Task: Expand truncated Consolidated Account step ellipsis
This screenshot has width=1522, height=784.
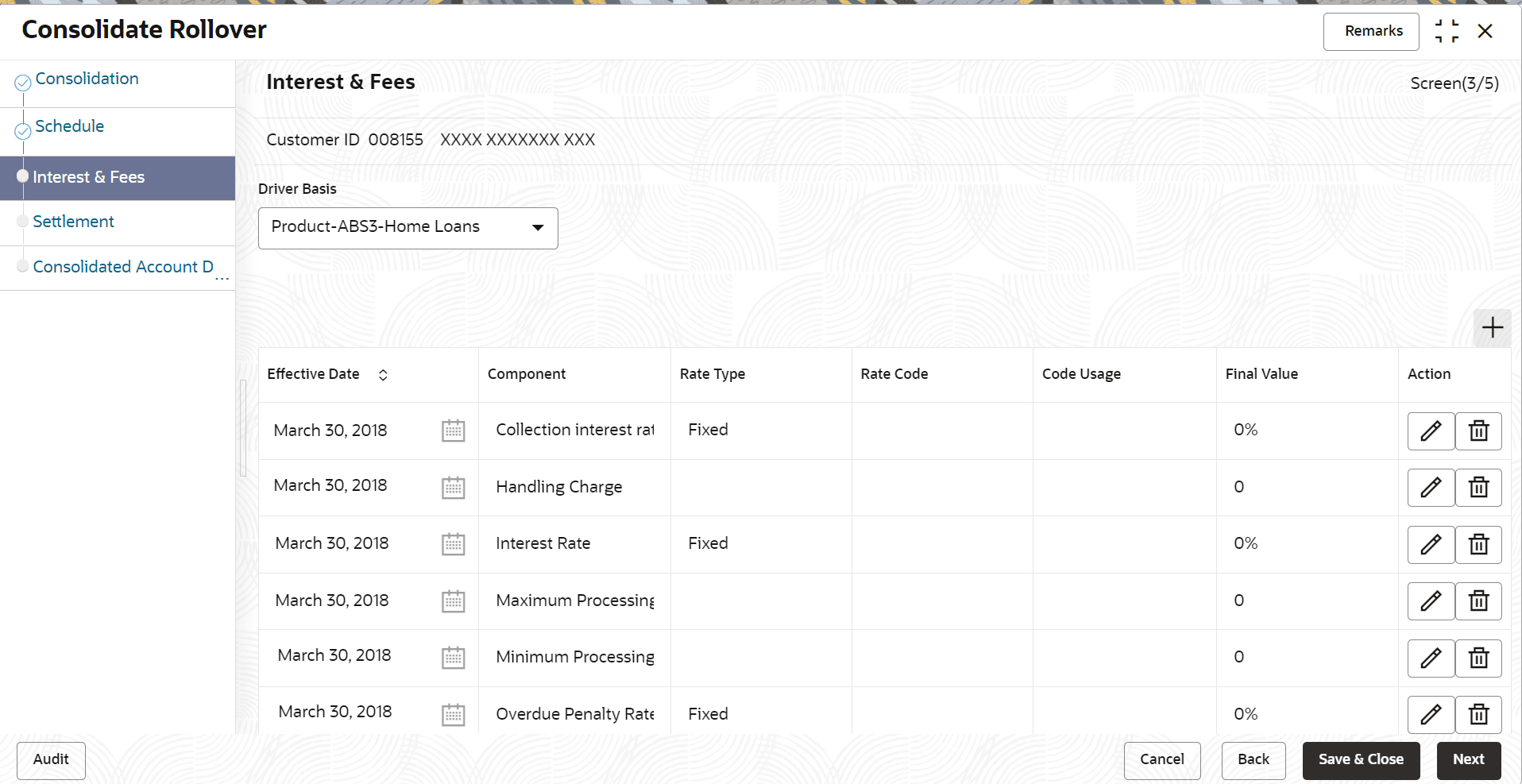Action: click(222, 278)
